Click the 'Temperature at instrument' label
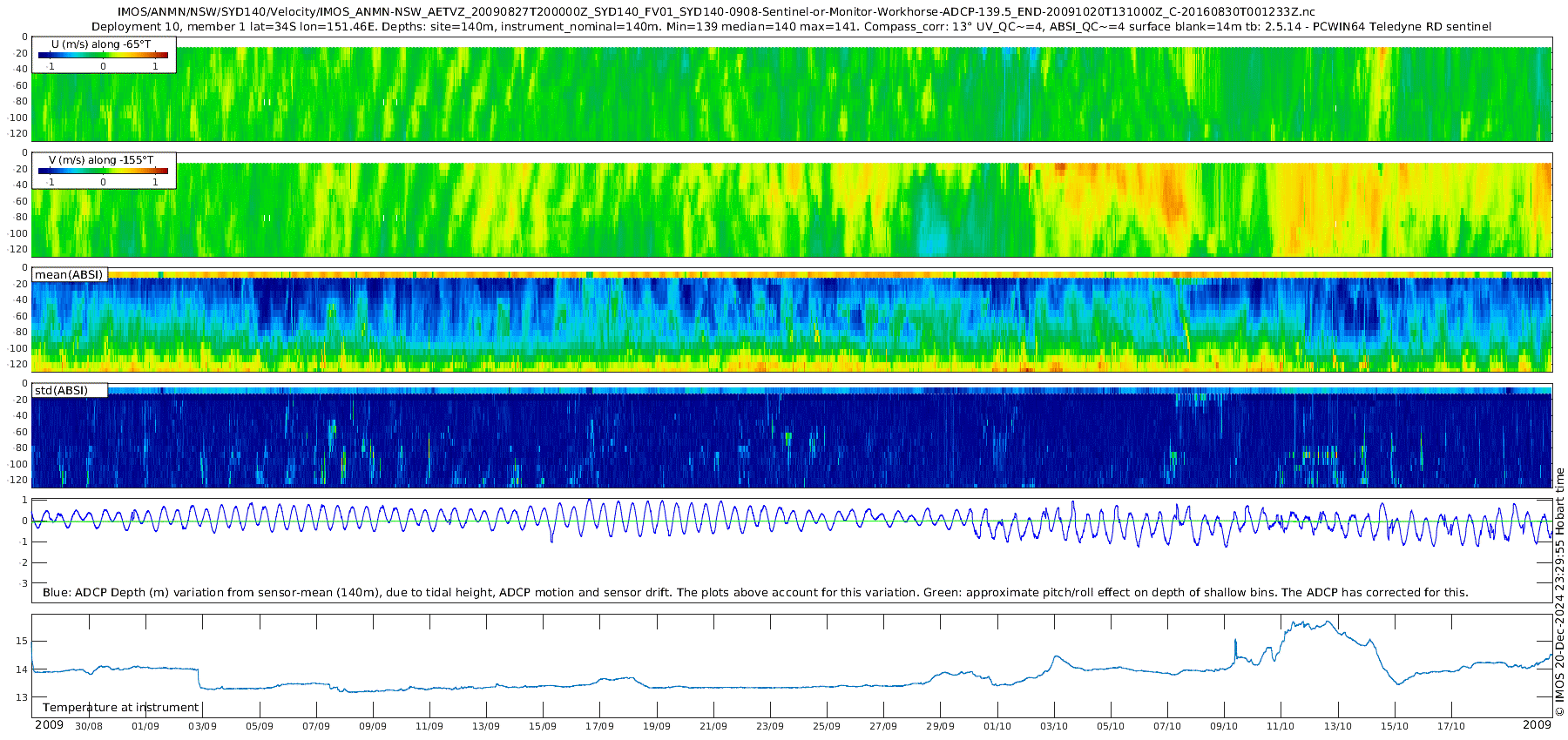1568x740 pixels. coord(121,708)
